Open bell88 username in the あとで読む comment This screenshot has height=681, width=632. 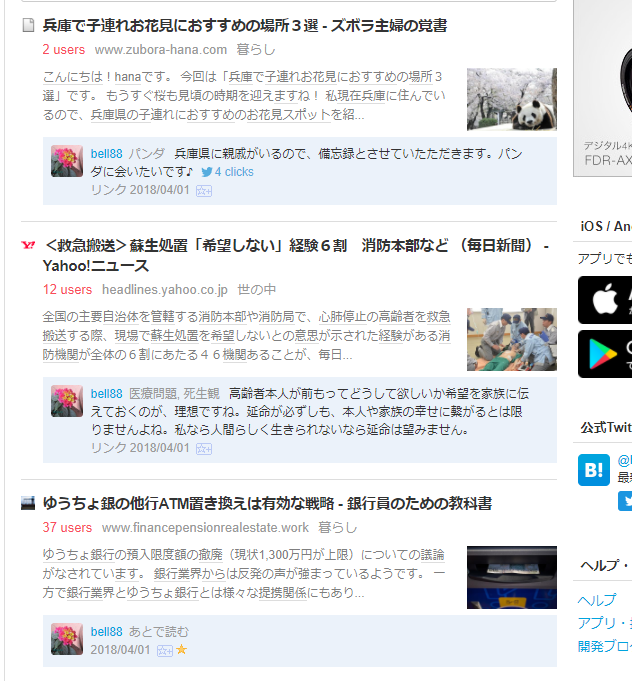pyautogui.click(x=106, y=632)
